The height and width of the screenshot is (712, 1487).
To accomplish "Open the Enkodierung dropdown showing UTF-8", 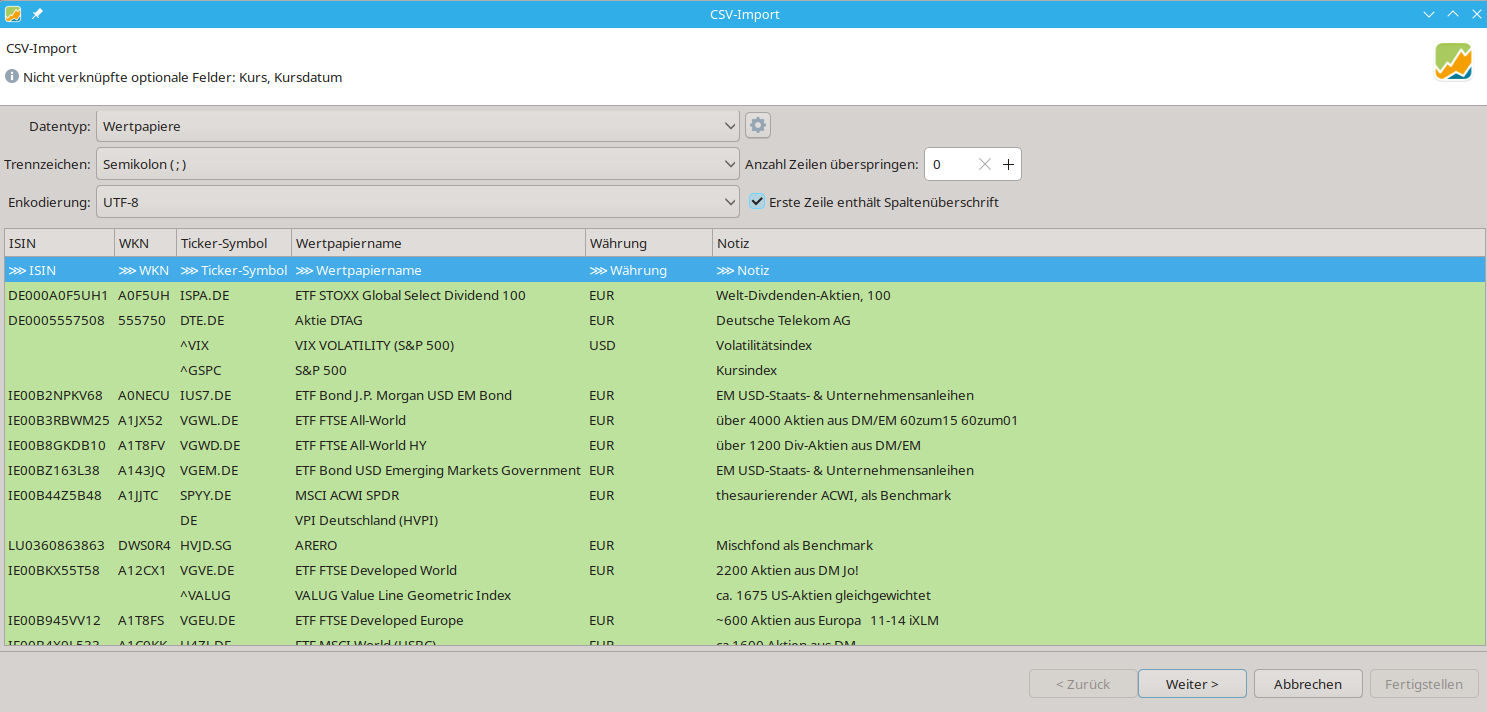I will coord(418,202).
